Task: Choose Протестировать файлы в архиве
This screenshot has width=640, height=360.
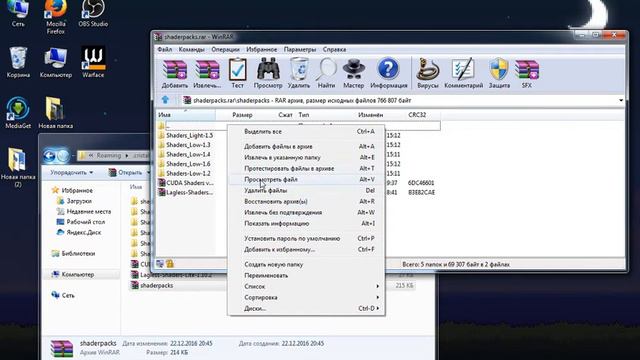Action: click(306, 168)
